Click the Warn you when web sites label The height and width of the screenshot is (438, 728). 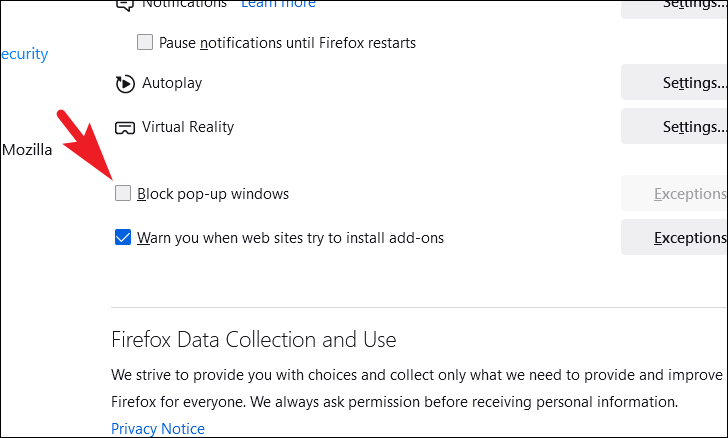[x=291, y=238]
